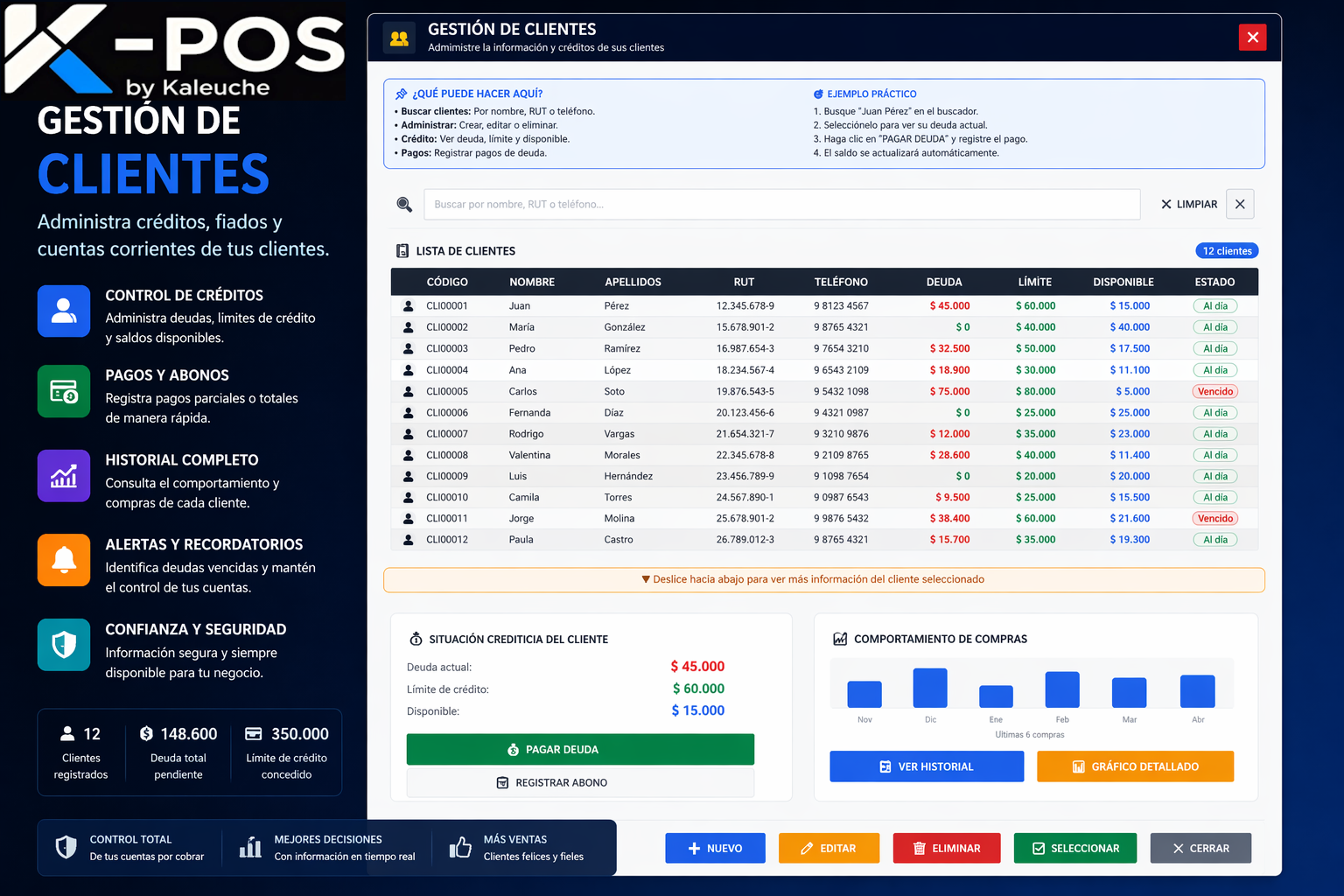Create a client with NUEVO button

pos(715,849)
